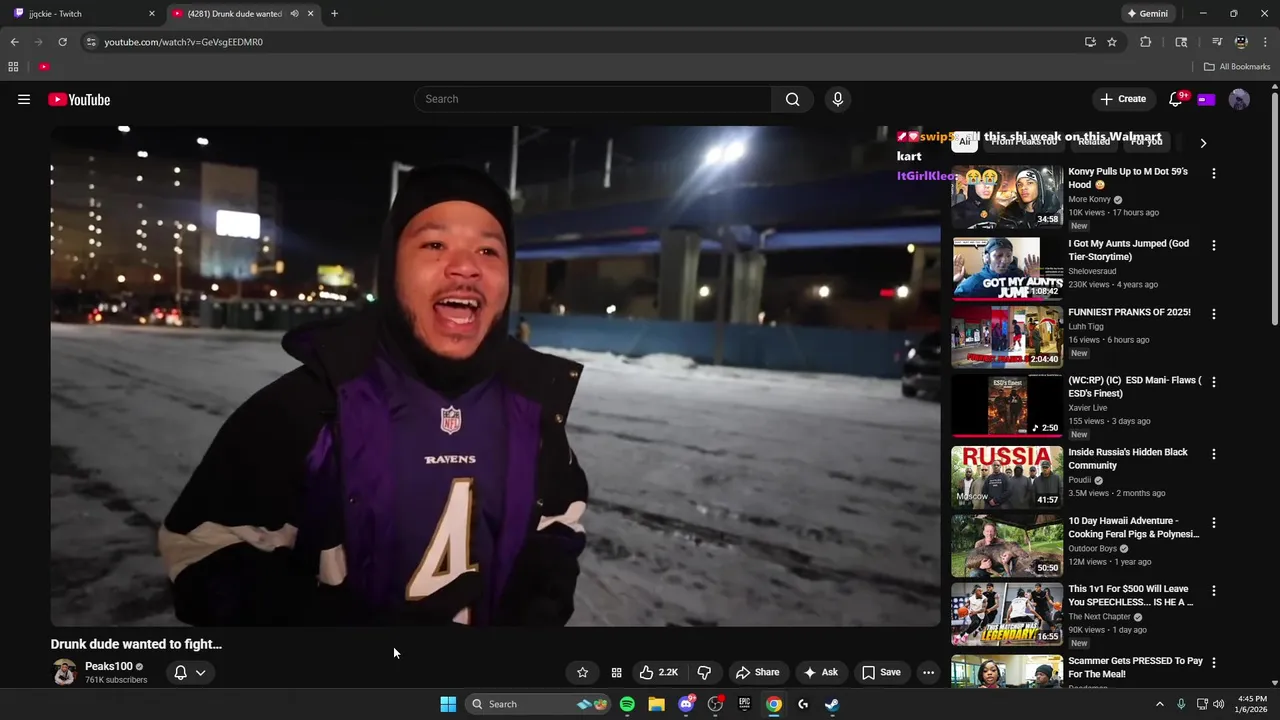The image size is (1280, 720).
Task: Open This 1v1 For $500 video title
Action: point(1130,596)
